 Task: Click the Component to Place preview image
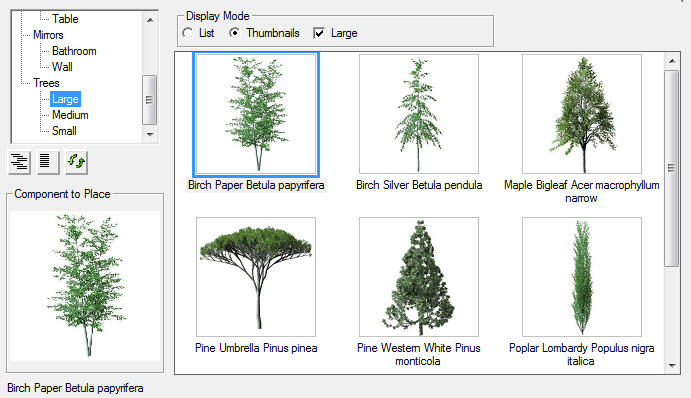[x=85, y=286]
